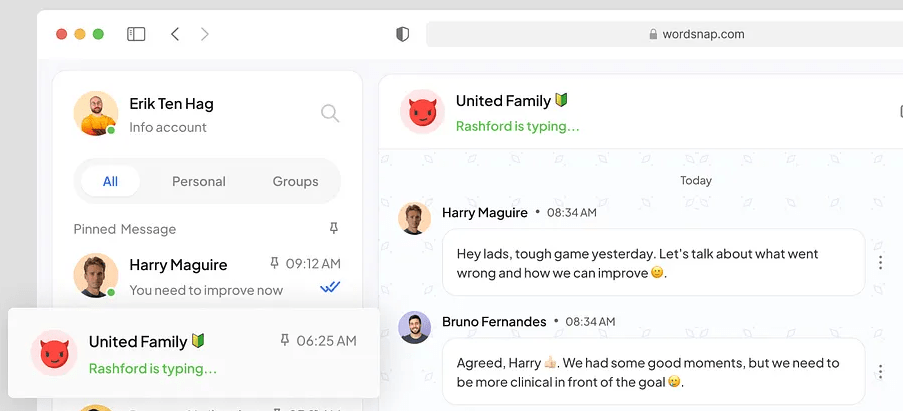Screen dimensions: 903x411
Task: Click Bruno Fernandes avatar in chat
Action: point(415,327)
